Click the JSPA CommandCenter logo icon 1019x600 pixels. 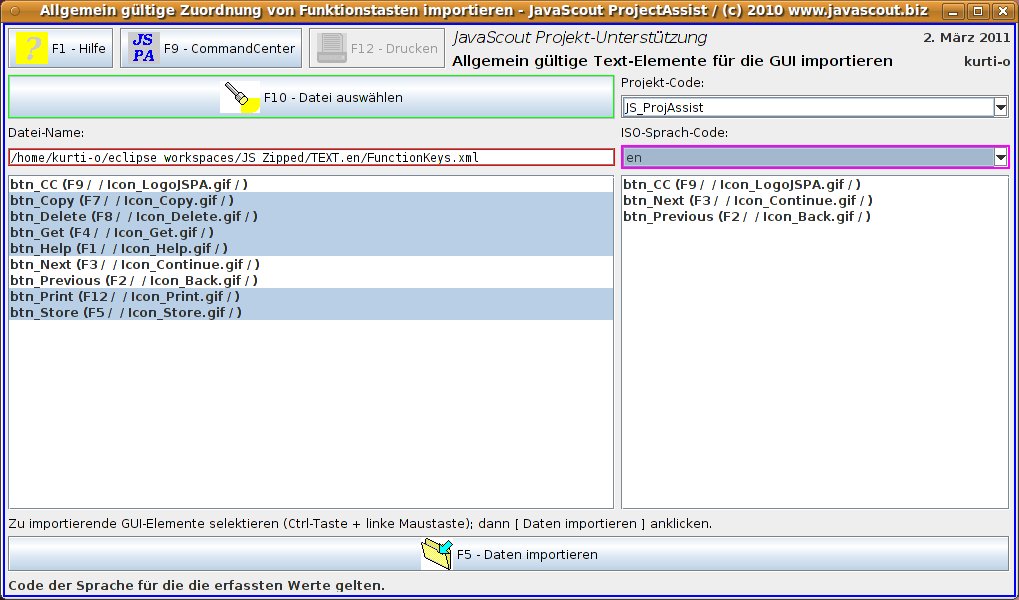(x=144, y=48)
